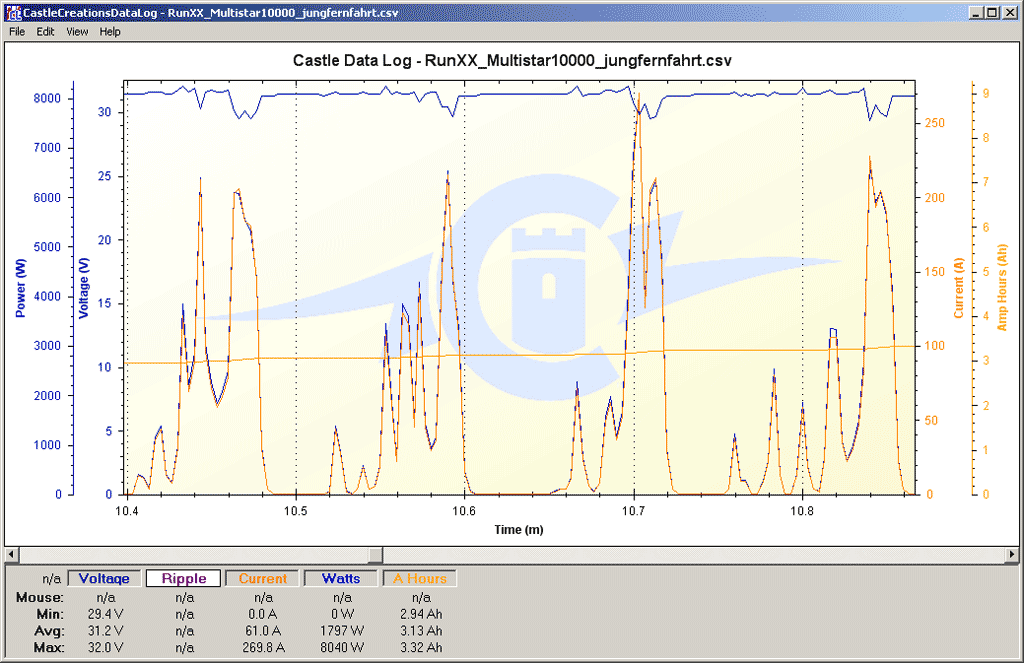The width and height of the screenshot is (1024, 663).
Task: Click the horizontal scrollbar right arrow
Action: (x=1012, y=555)
